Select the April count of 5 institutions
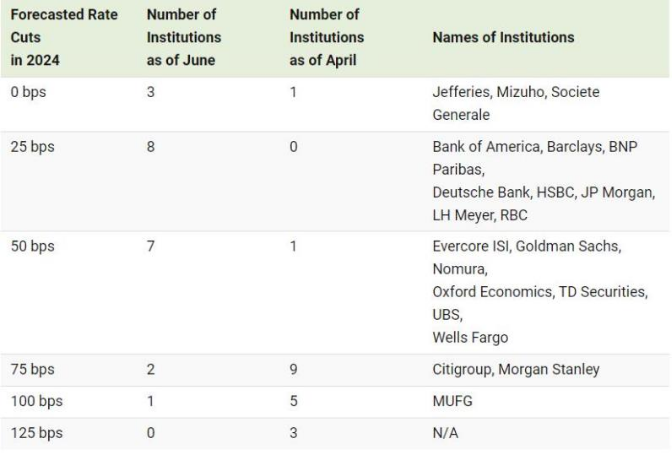 pos(294,402)
